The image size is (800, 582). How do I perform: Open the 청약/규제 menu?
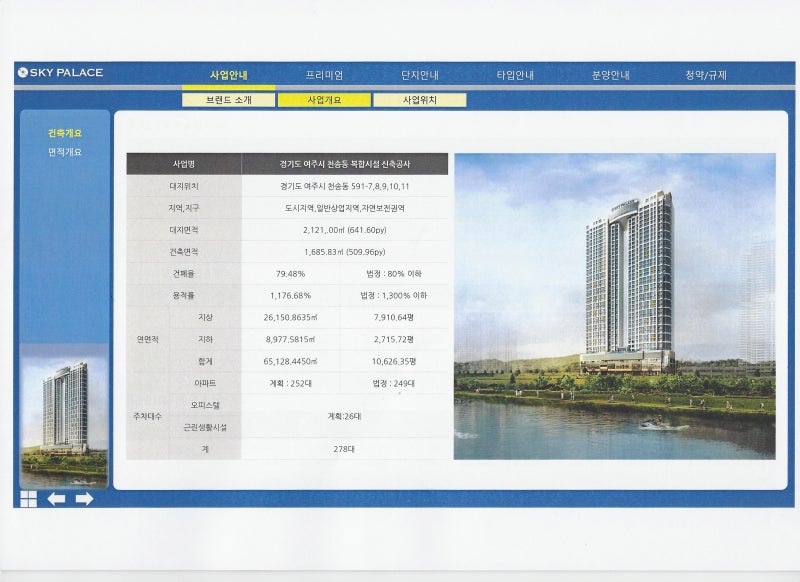[706, 75]
